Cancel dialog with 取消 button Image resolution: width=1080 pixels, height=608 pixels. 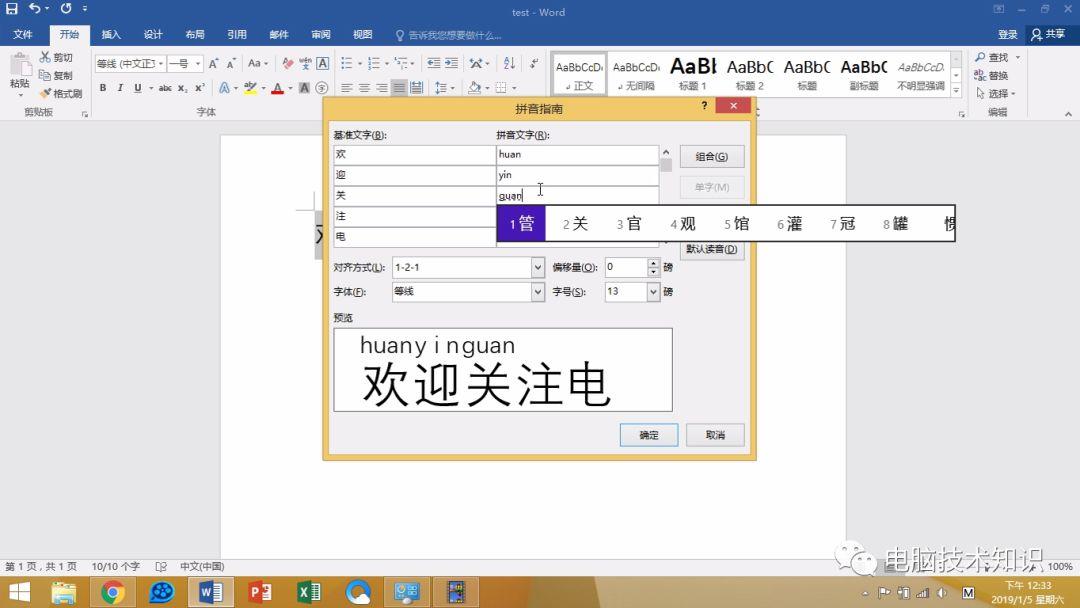coord(715,434)
